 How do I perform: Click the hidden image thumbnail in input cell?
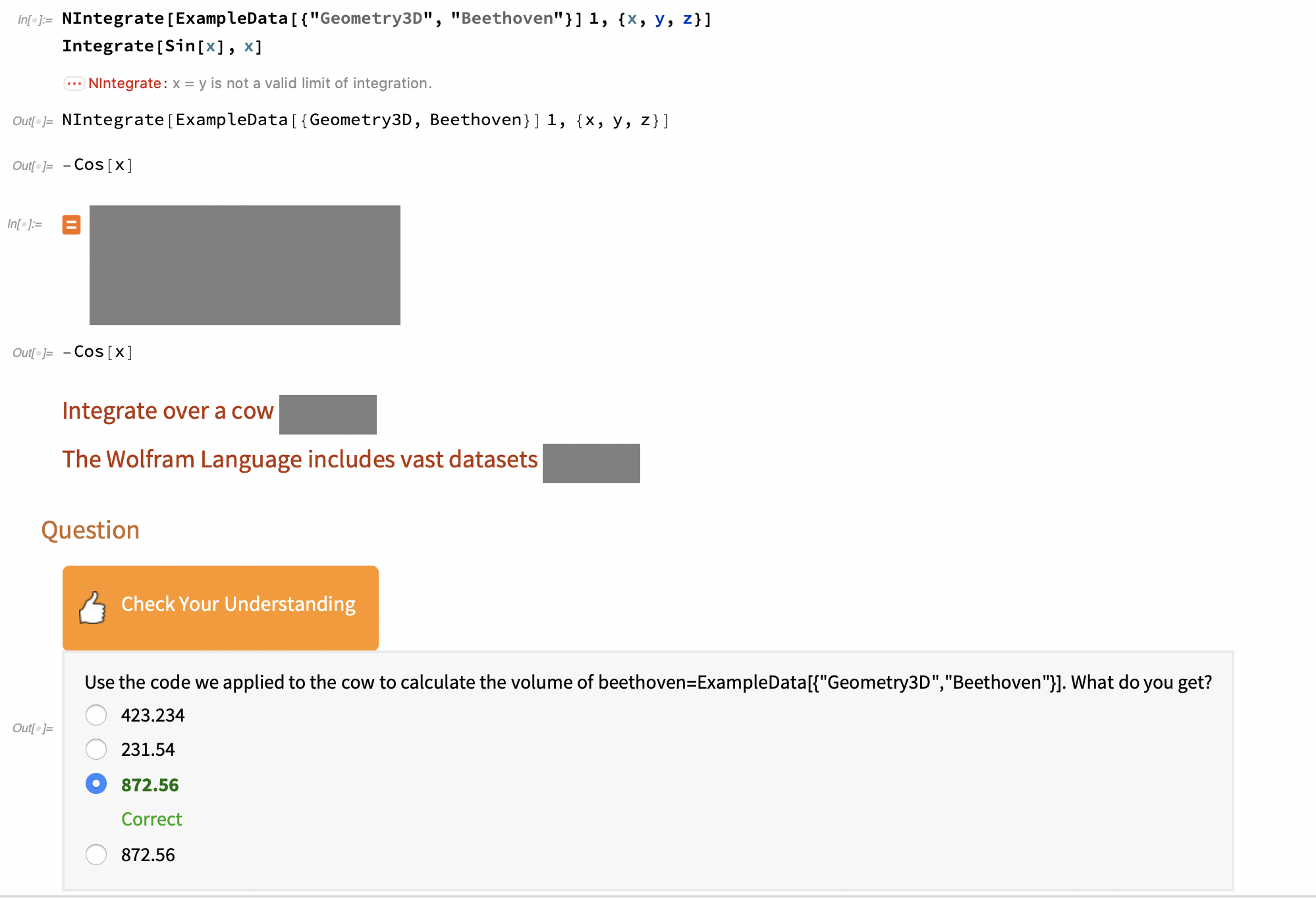click(x=244, y=264)
